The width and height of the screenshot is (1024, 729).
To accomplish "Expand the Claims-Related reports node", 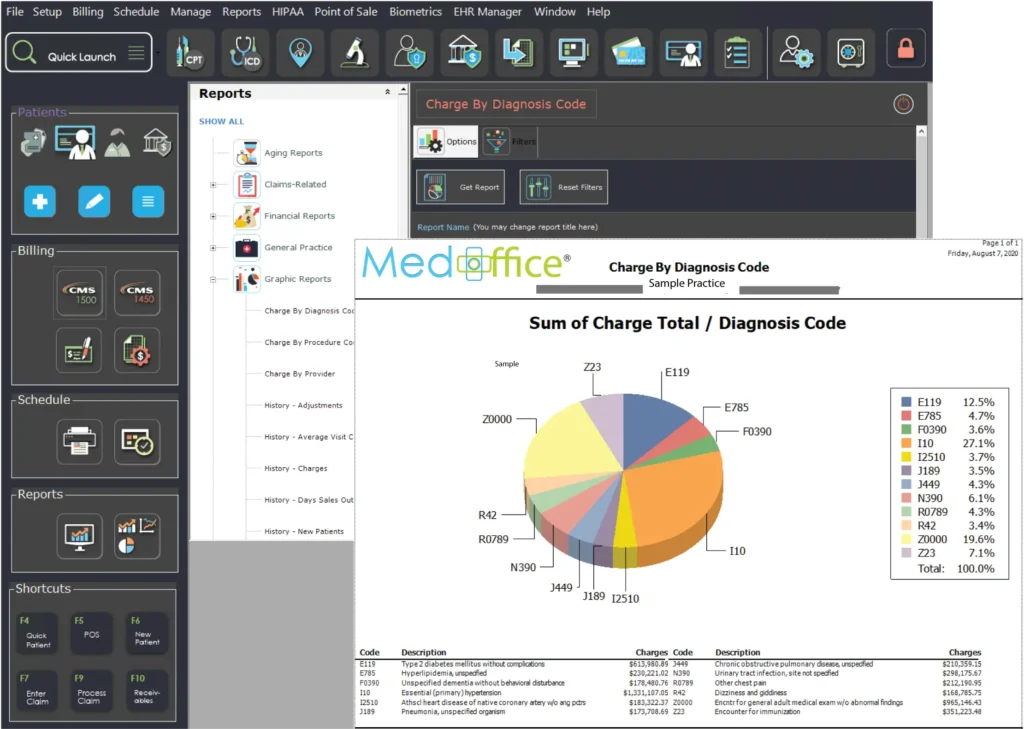I will [213, 185].
